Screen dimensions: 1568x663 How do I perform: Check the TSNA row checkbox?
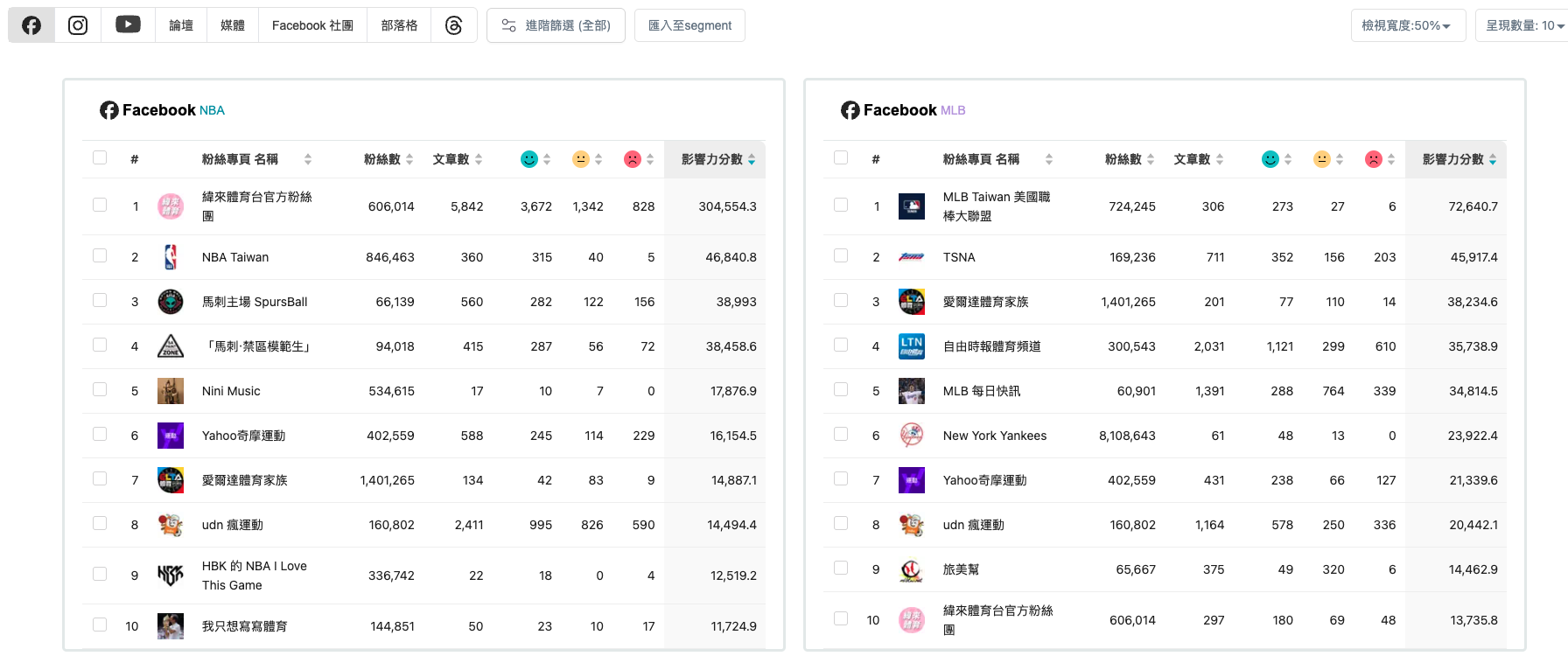tap(841, 255)
